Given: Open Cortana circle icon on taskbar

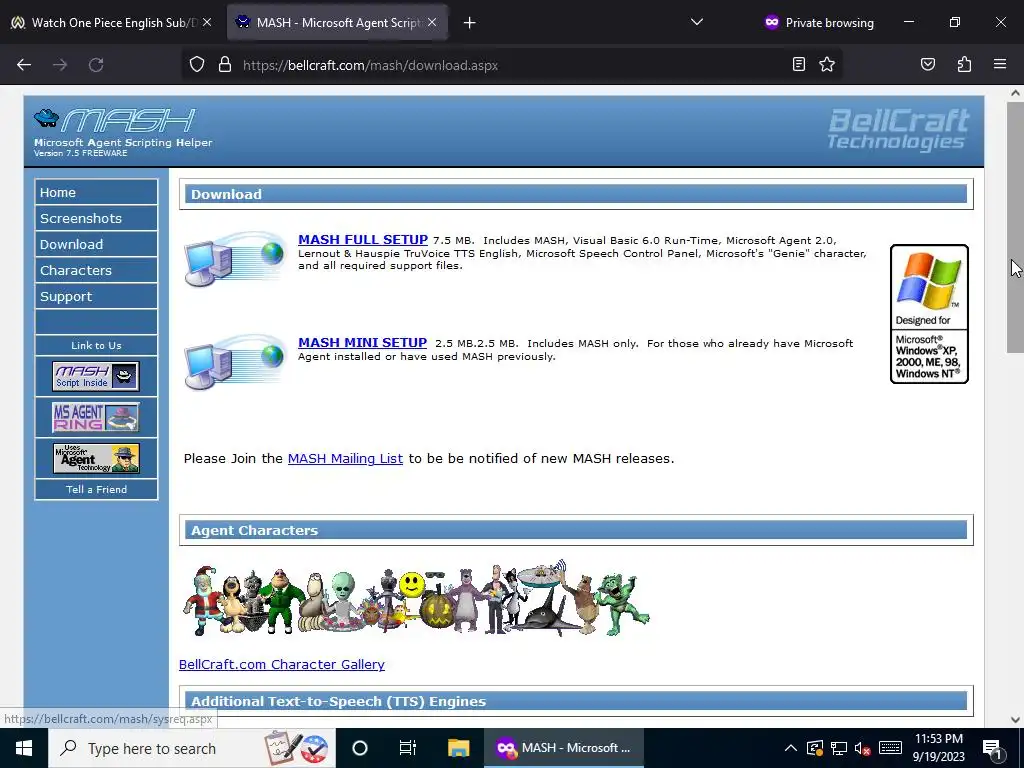Looking at the screenshot, I should [360, 748].
